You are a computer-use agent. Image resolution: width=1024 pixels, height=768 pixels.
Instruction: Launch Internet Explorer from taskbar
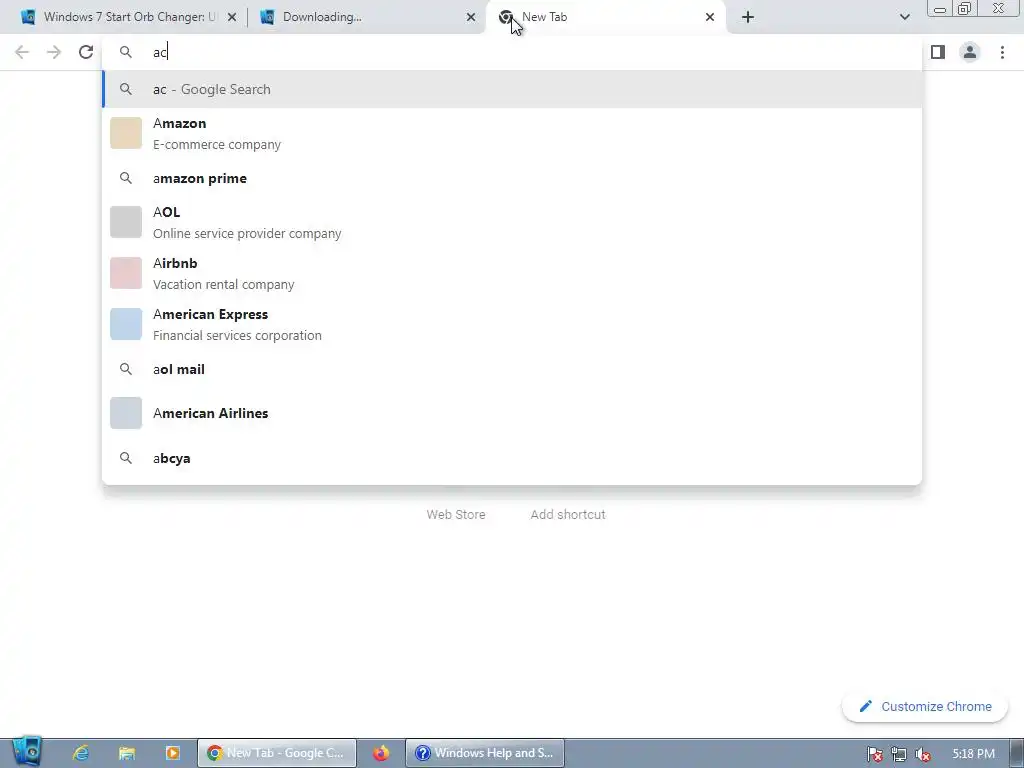point(81,753)
